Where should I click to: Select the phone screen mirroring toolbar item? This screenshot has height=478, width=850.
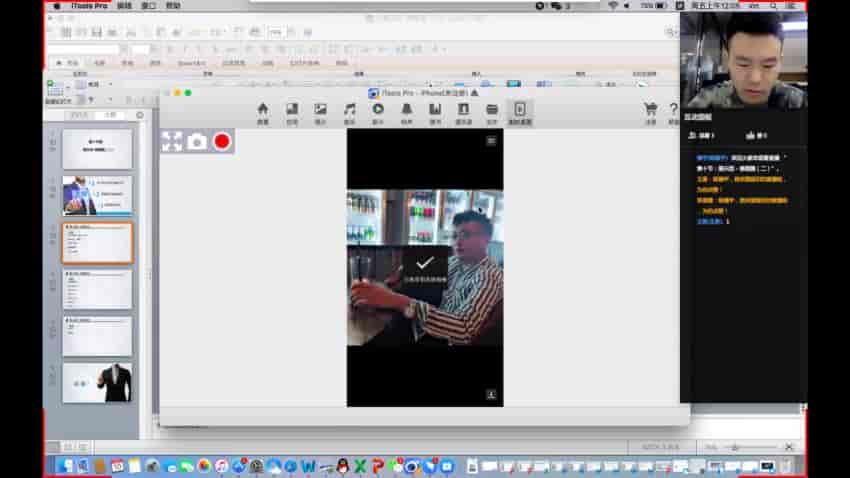click(x=520, y=111)
